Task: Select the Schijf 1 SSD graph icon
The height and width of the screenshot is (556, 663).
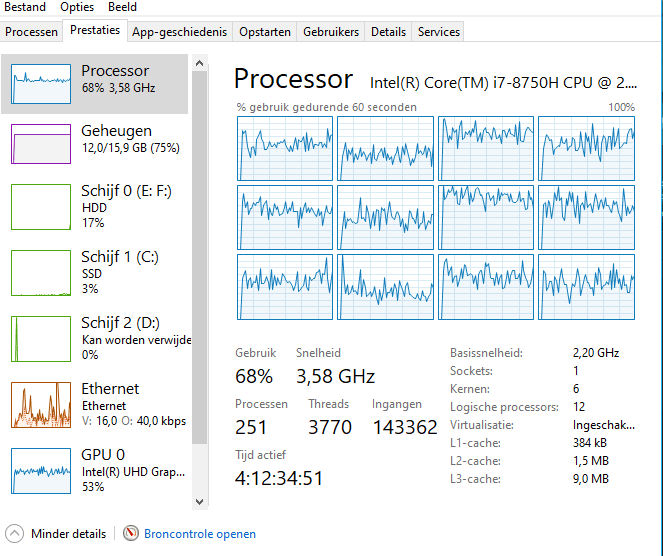Action: tap(41, 272)
